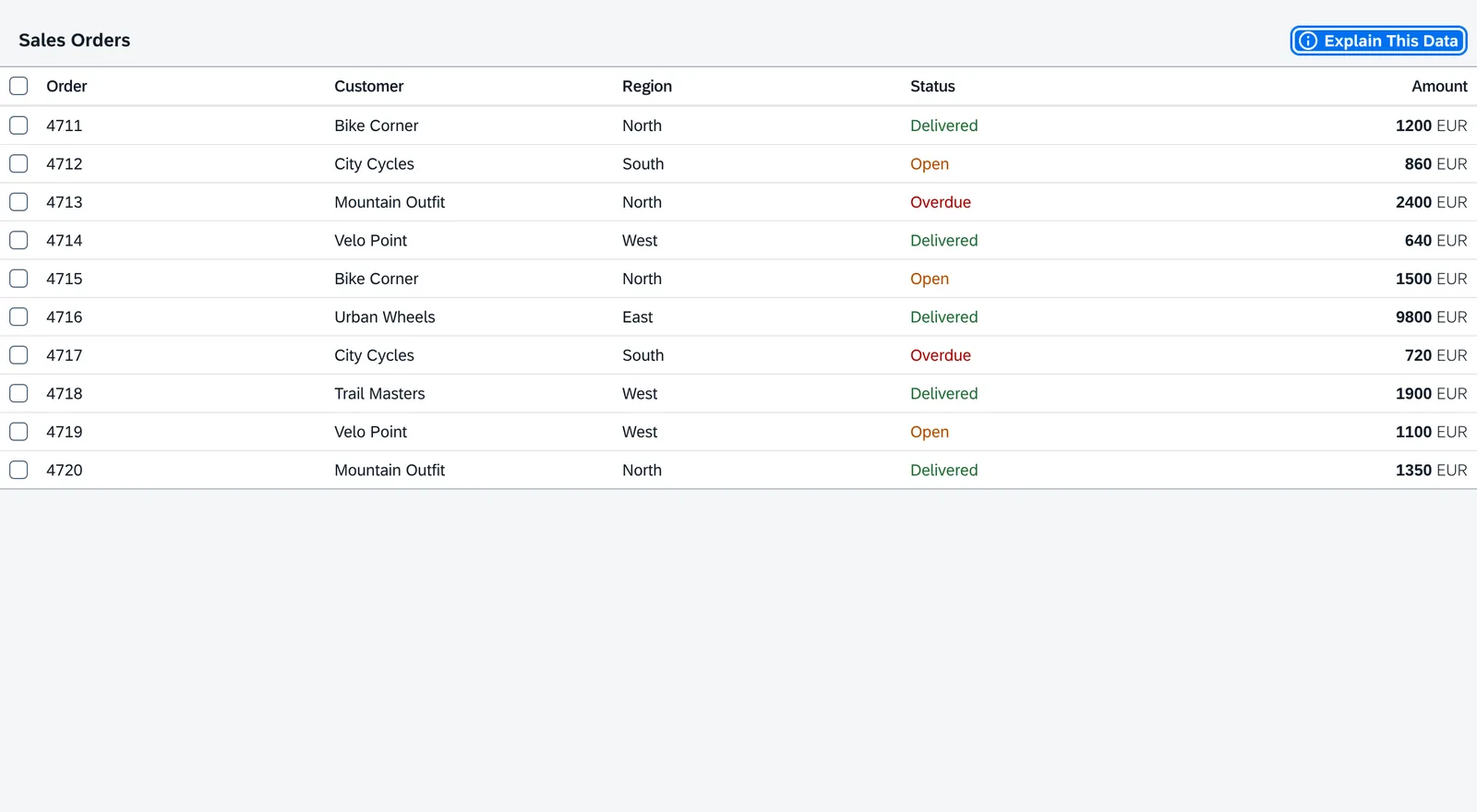Click Open status of order 4712
Screen dimensions: 1477x812
point(930,163)
